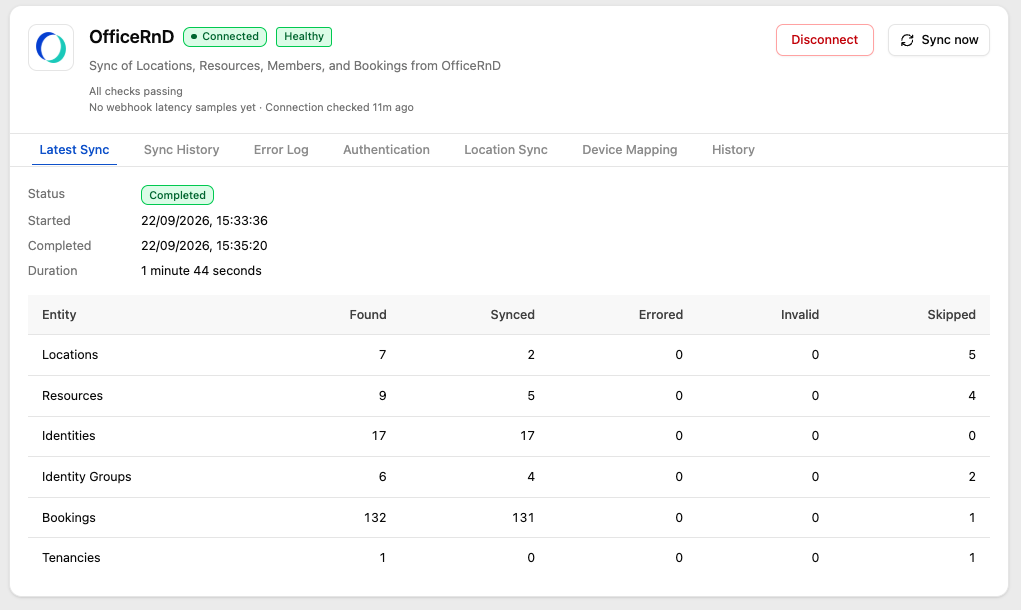Click the Errored column header
Screen dimensions: 1021x610
660,314
